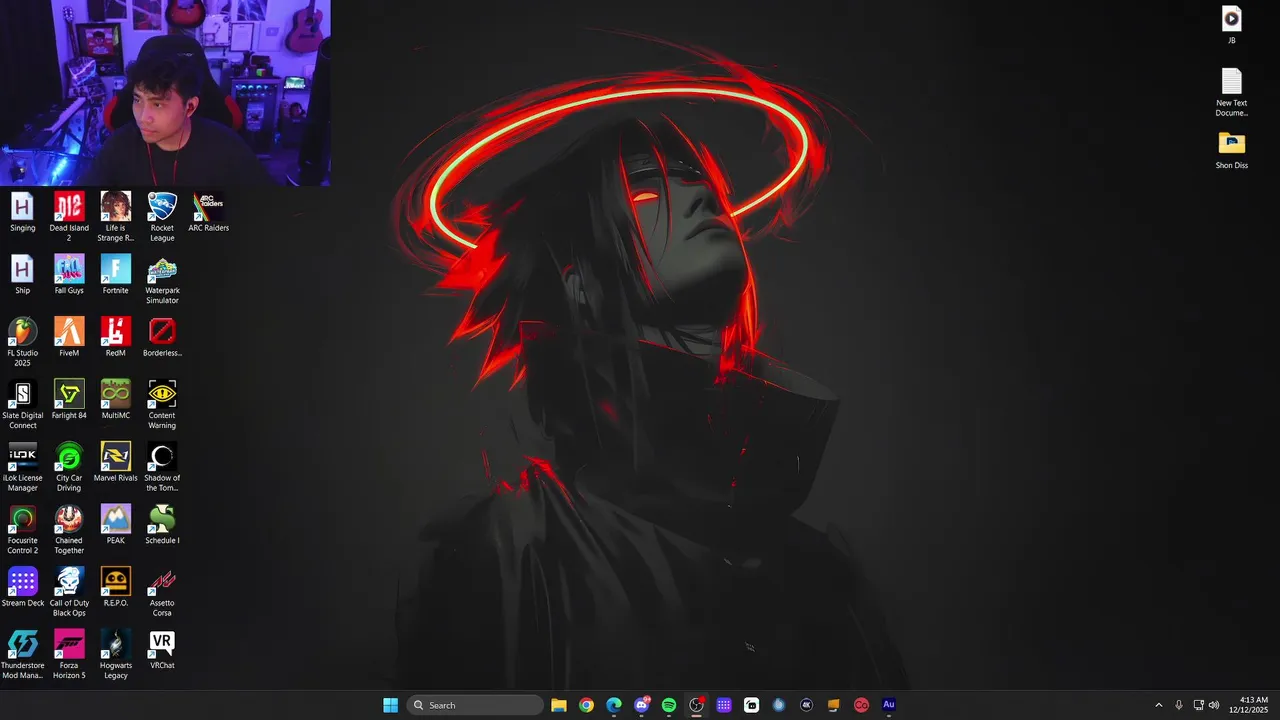Viewport: 1280px width, 720px height.
Task: Open the Windows Start menu
Action: pos(390,705)
